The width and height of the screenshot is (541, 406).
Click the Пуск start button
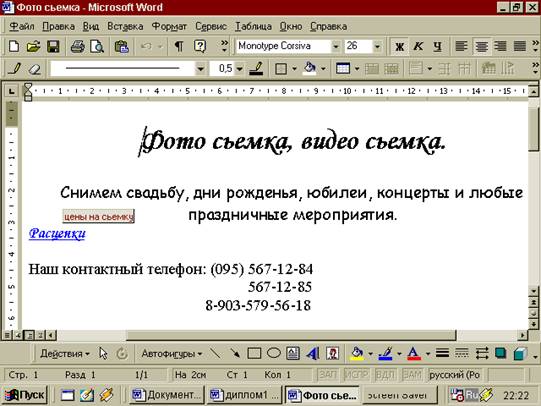[x=25, y=395]
